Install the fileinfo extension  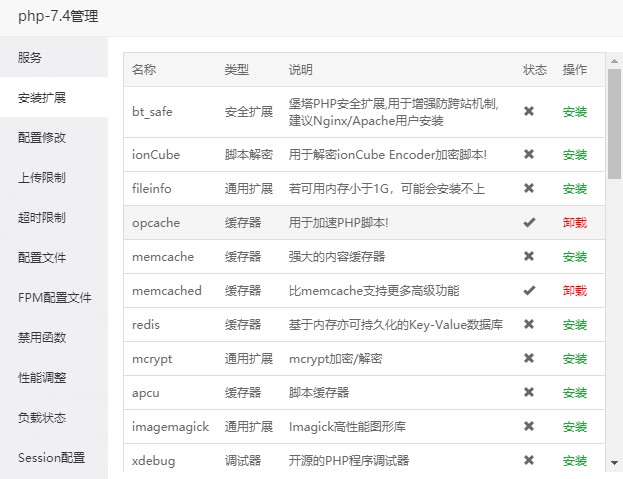[575, 189]
